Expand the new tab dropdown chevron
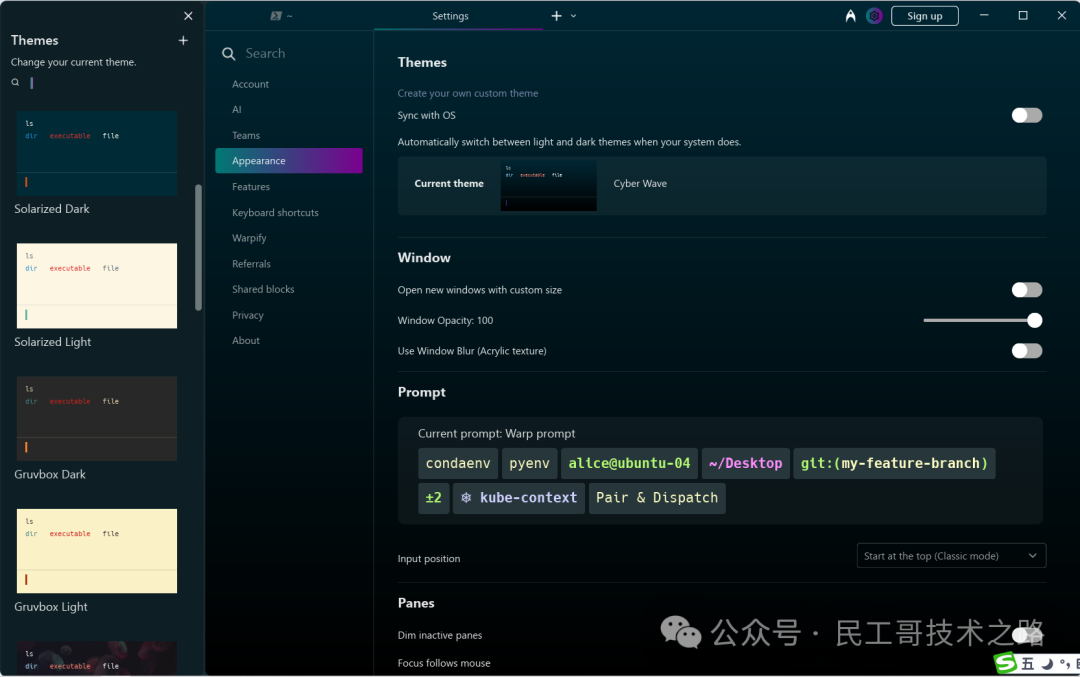 [x=574, y=16]
